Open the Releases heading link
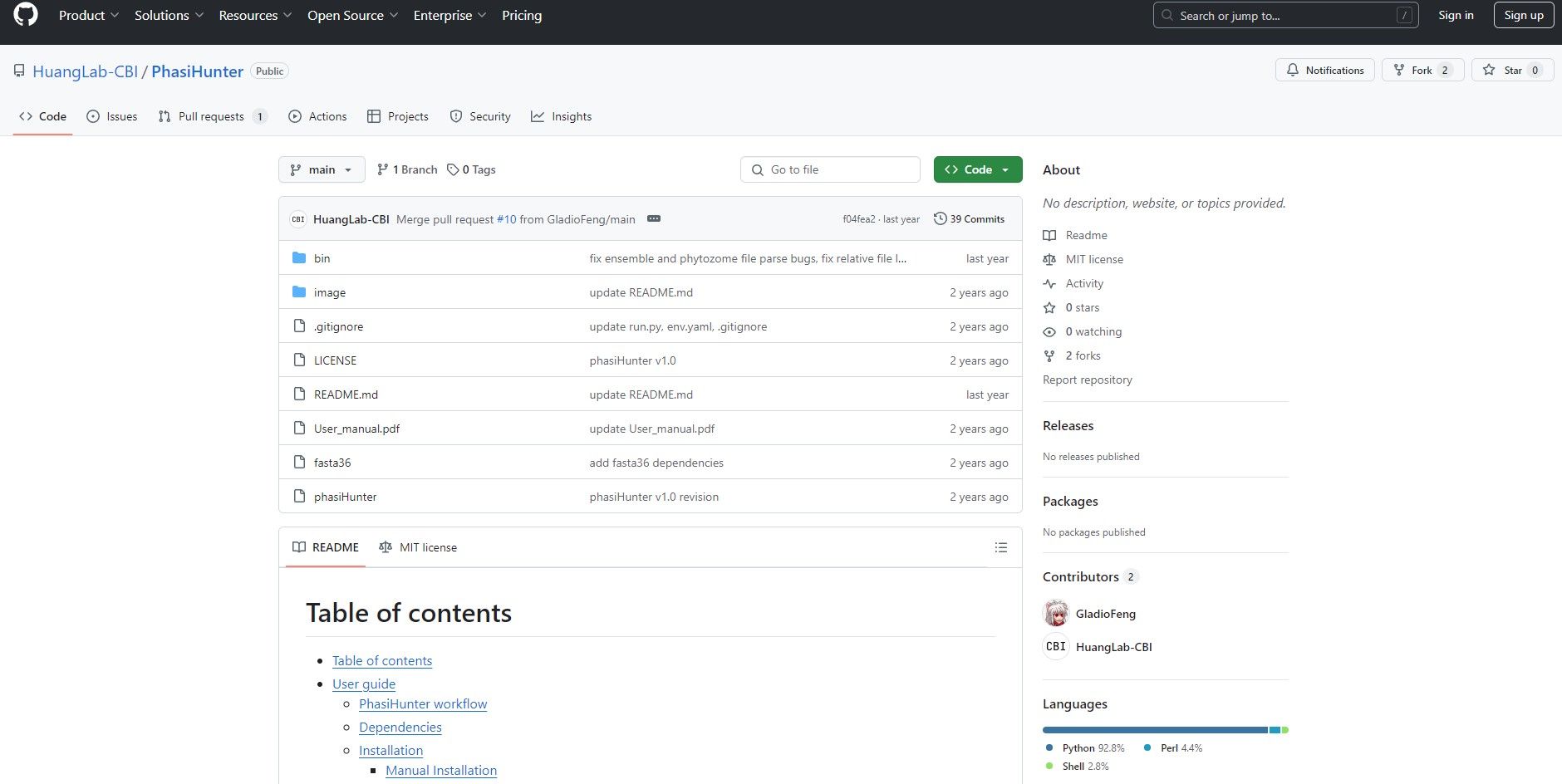This screenshot has width=1562, height=784. [1068, 425]
